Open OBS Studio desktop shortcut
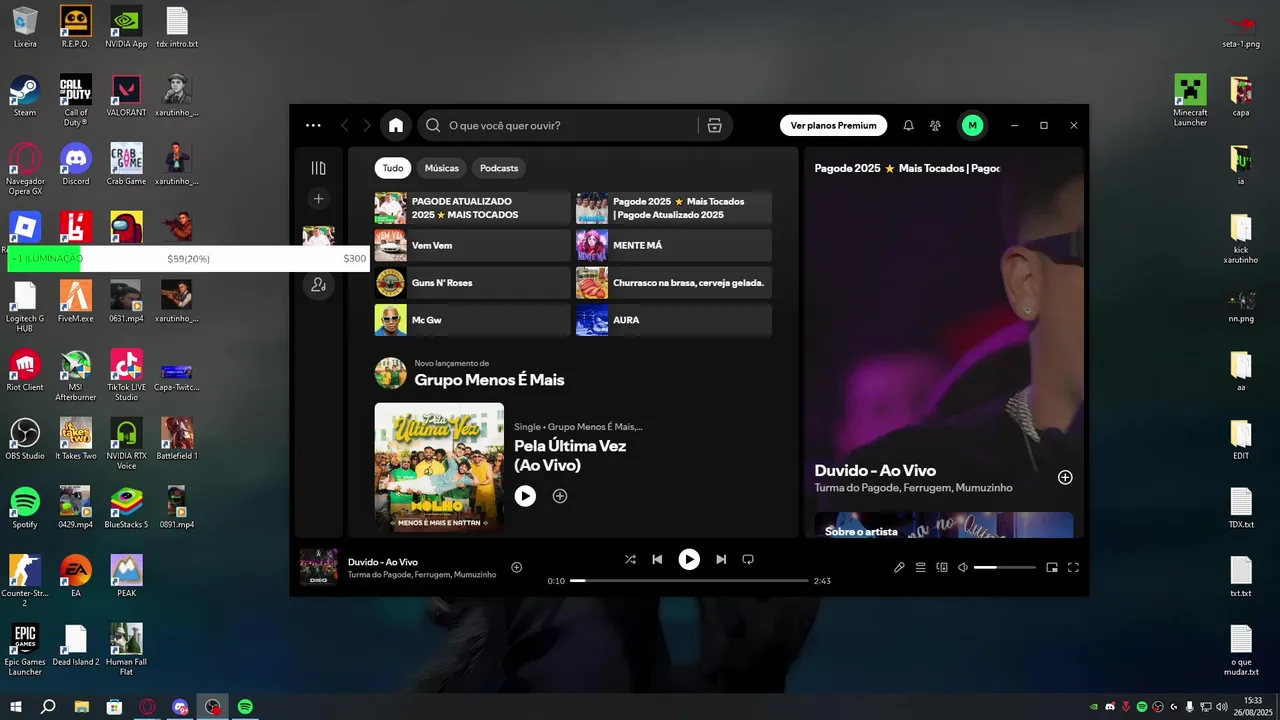 (x=25, y=439)
